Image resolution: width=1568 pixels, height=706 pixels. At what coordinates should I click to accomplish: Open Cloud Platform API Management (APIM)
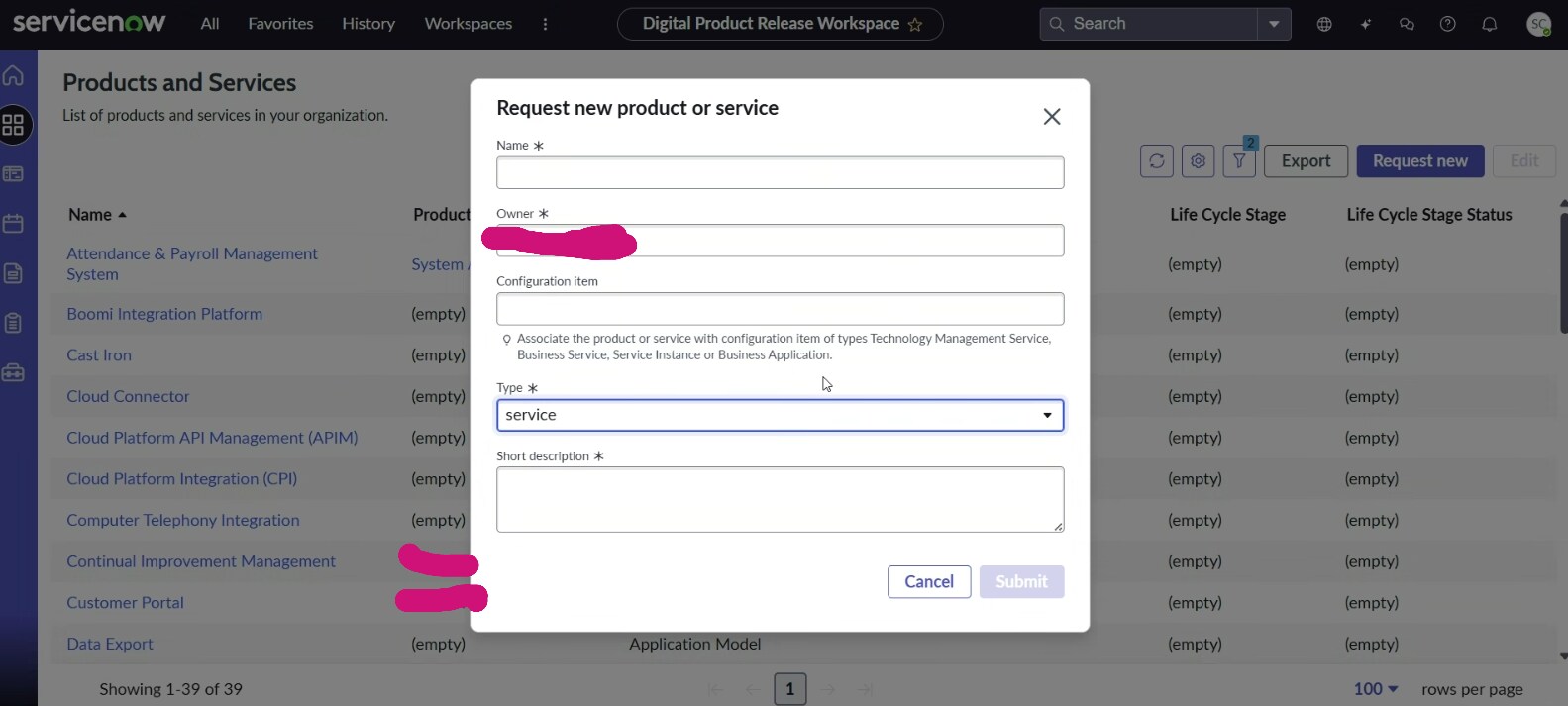pos(212,438)
